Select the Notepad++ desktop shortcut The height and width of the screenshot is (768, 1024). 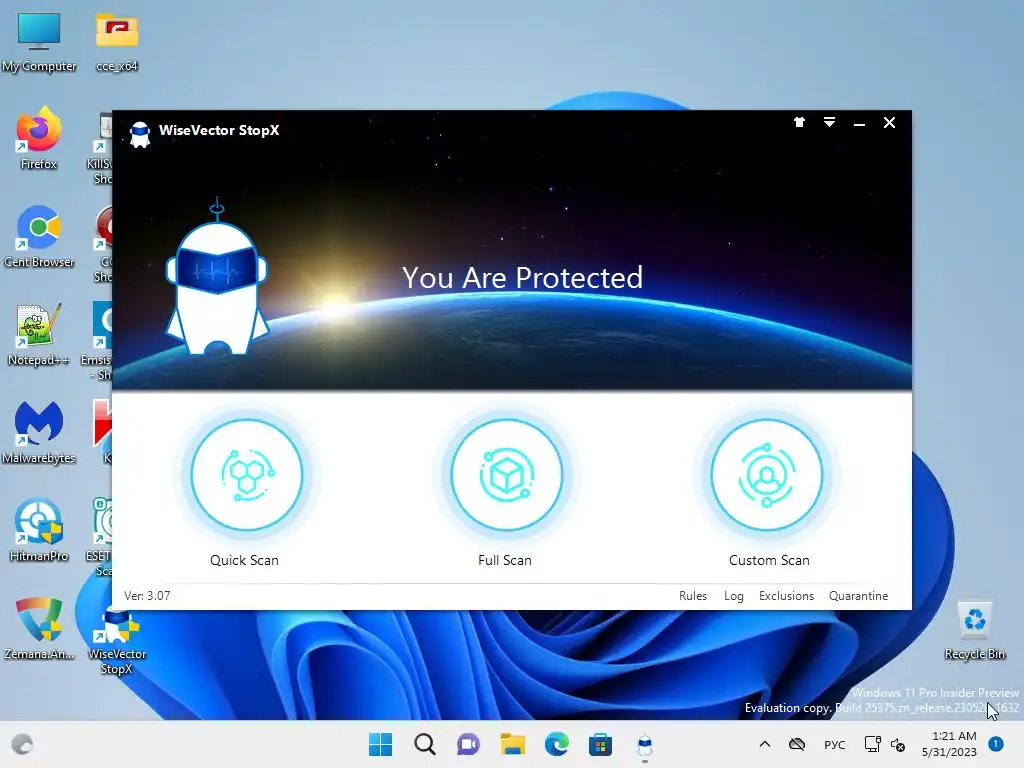point(39,335)
